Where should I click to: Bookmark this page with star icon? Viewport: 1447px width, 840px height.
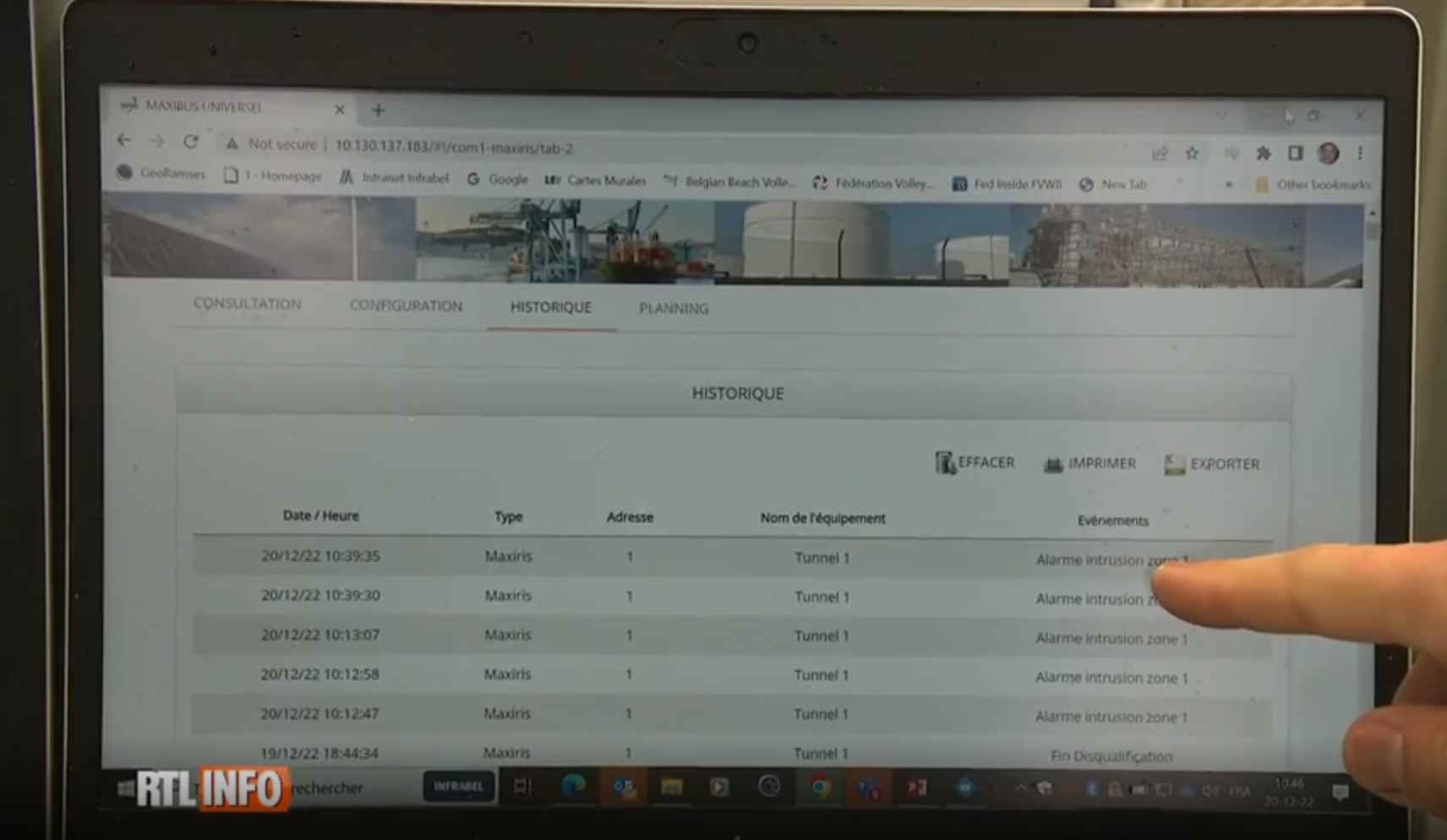(x=1192, y=153)
